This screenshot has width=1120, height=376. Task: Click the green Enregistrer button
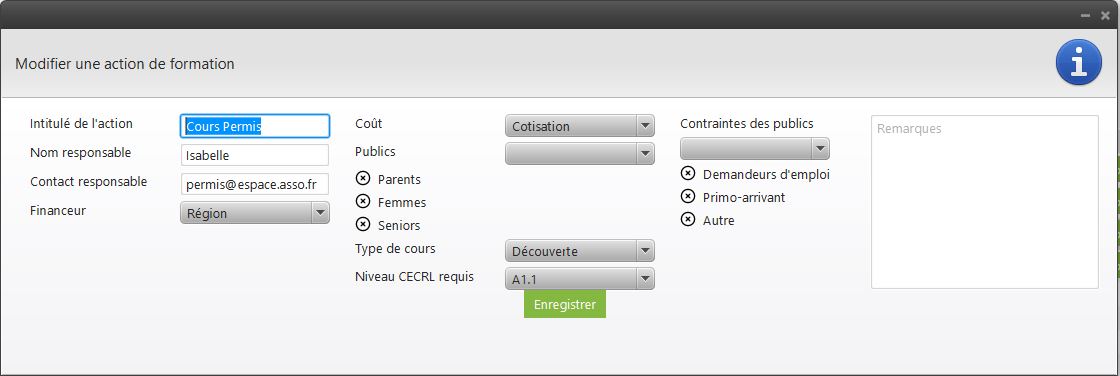point(565,305)
